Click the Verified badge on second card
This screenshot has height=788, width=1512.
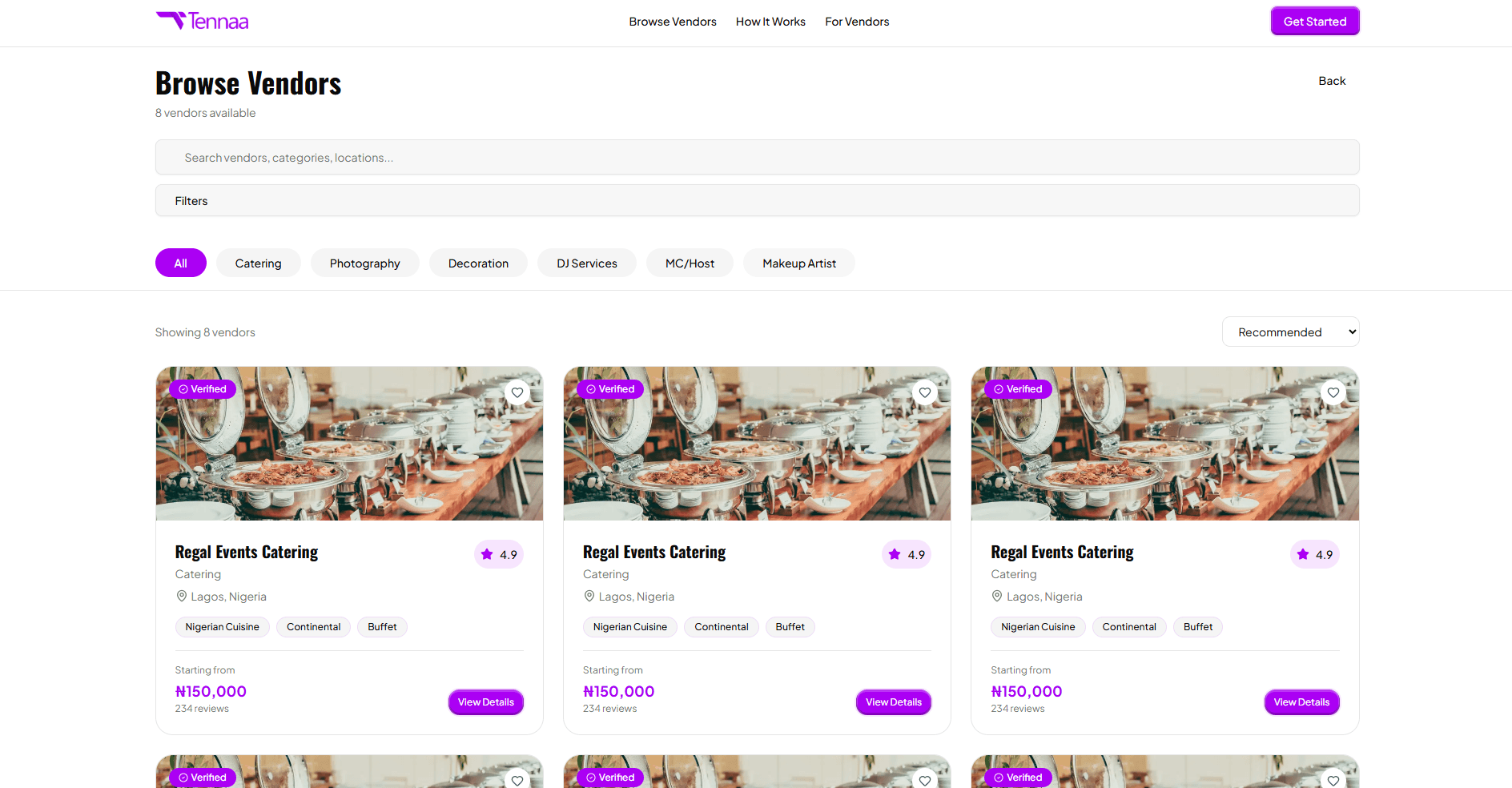click(x=610, y=389)
